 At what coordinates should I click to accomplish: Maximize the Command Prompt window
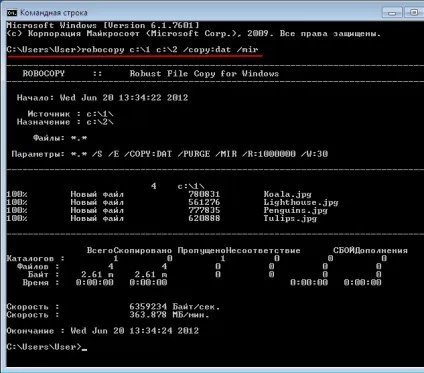pos(414,13)
